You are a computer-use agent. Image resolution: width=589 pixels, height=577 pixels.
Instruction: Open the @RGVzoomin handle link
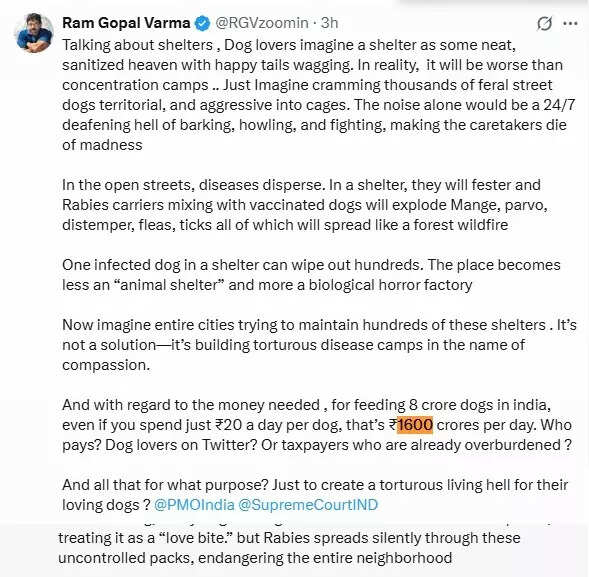(x=262, y=23)
